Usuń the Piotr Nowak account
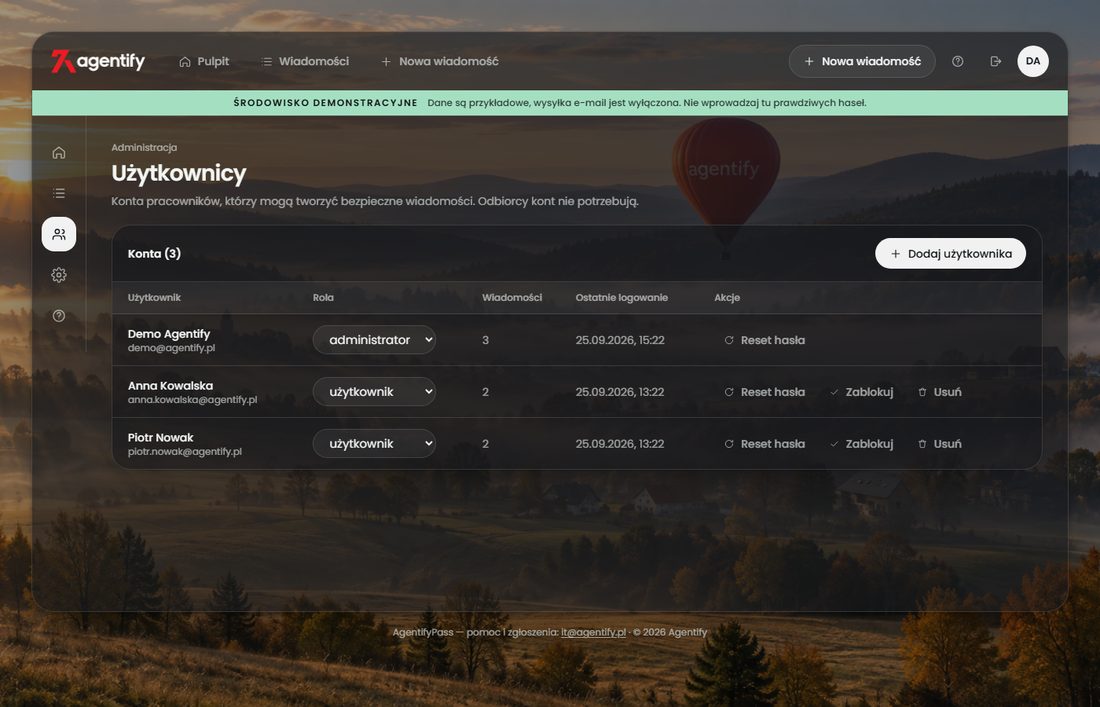Image resolution: width=1100 pixels, height=707 pixels. pos(940,444)
